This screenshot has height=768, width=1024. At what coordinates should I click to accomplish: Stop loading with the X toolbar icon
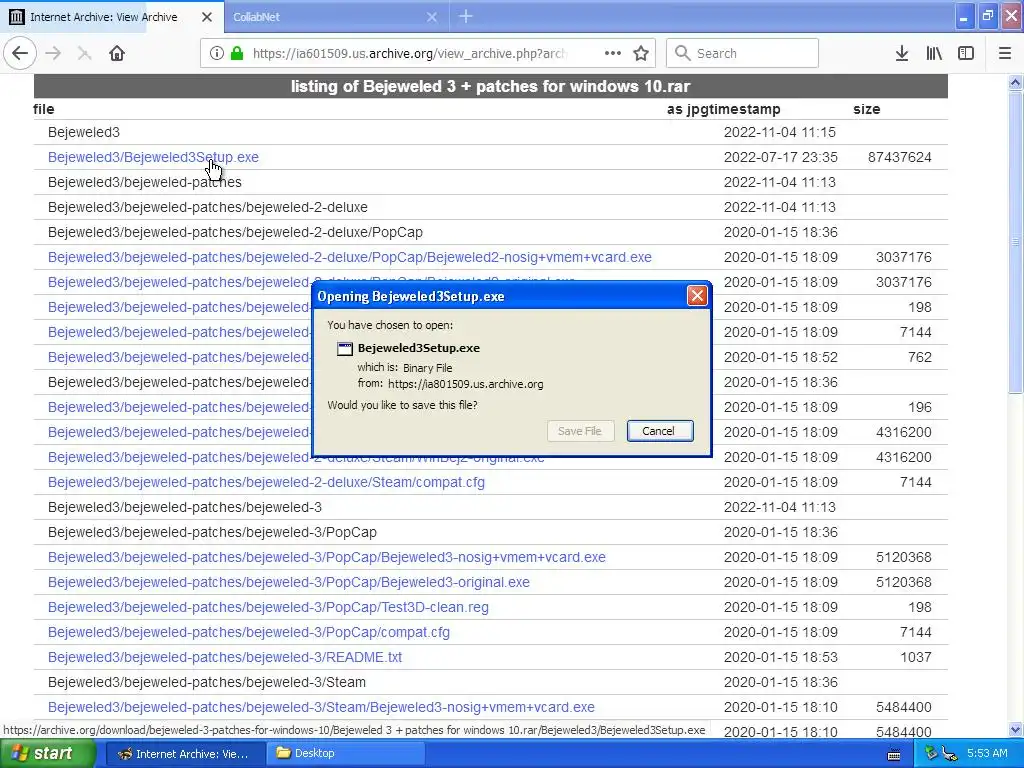[x=84, y=53]
